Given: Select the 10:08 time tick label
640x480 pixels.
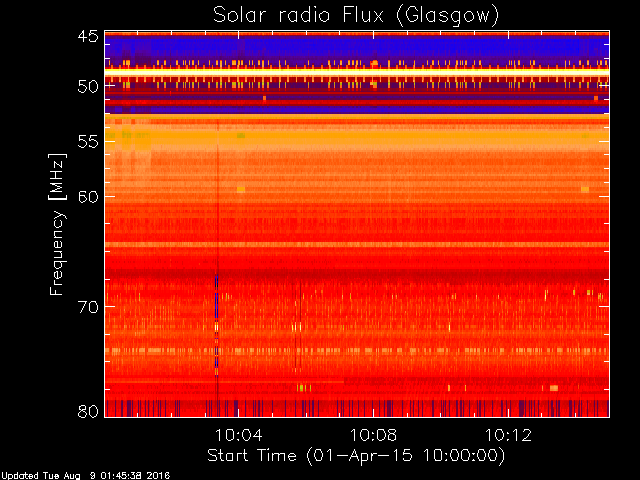Looking at the screenshot, I should [374, 435].
